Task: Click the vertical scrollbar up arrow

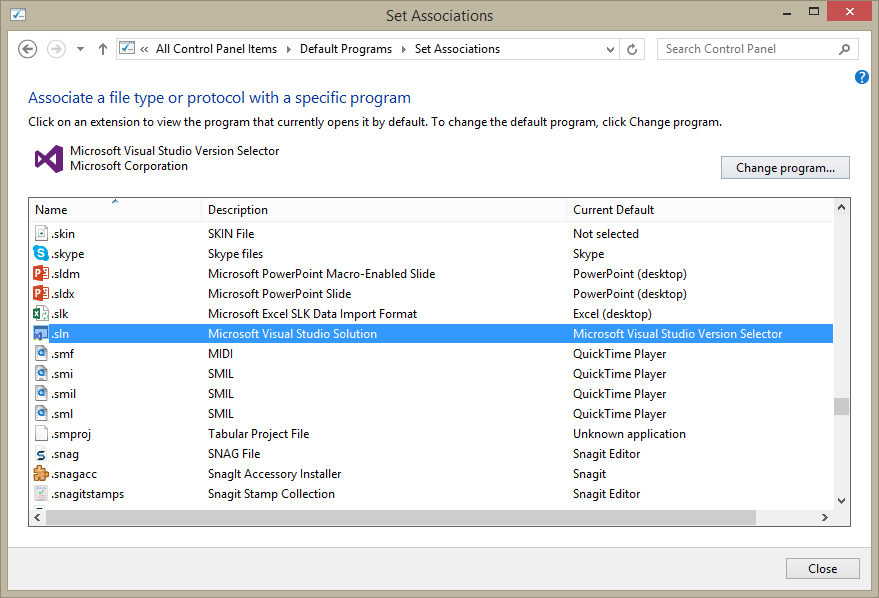Action: pos(841,207)
